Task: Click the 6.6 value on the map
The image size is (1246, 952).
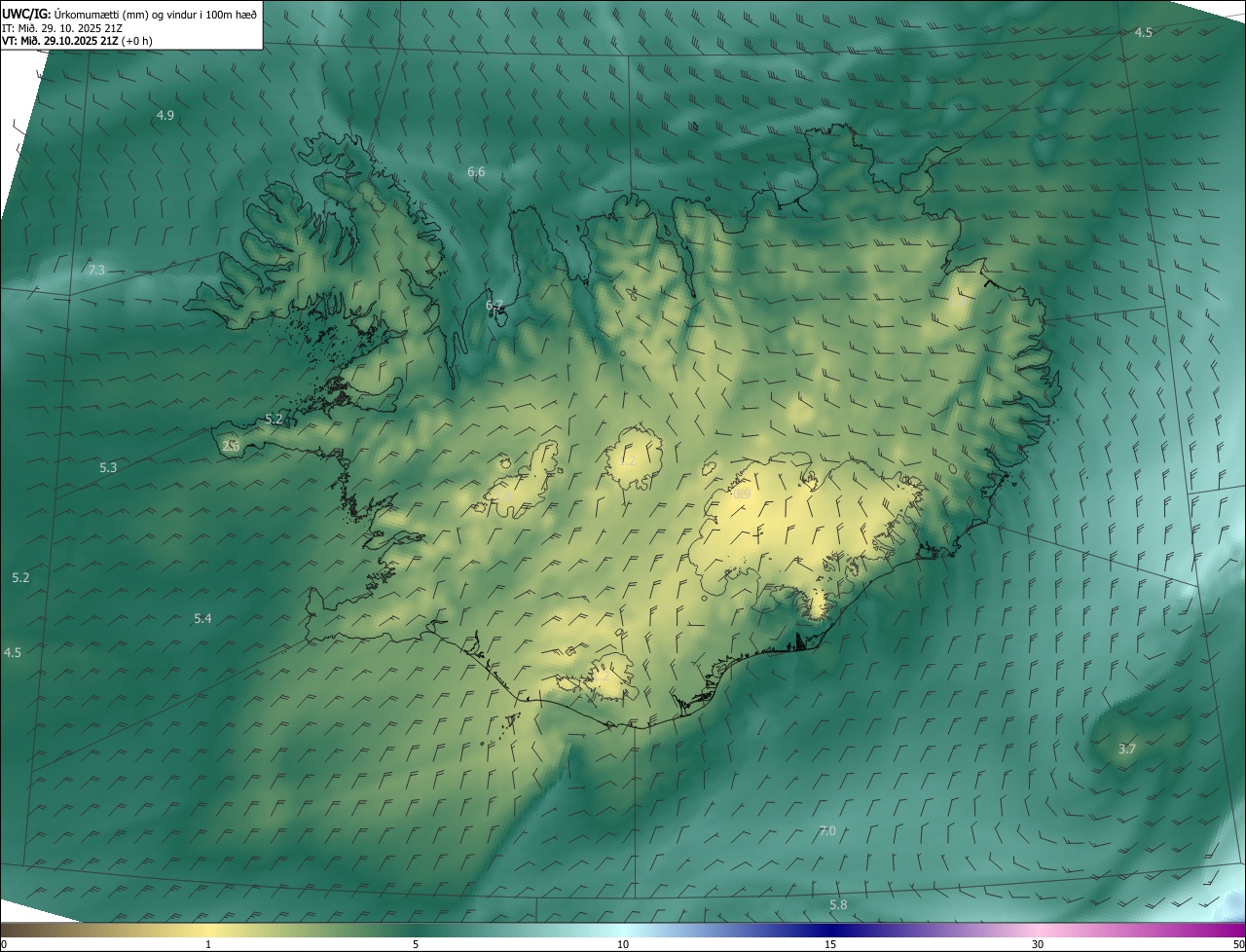Action: [476, 172]
